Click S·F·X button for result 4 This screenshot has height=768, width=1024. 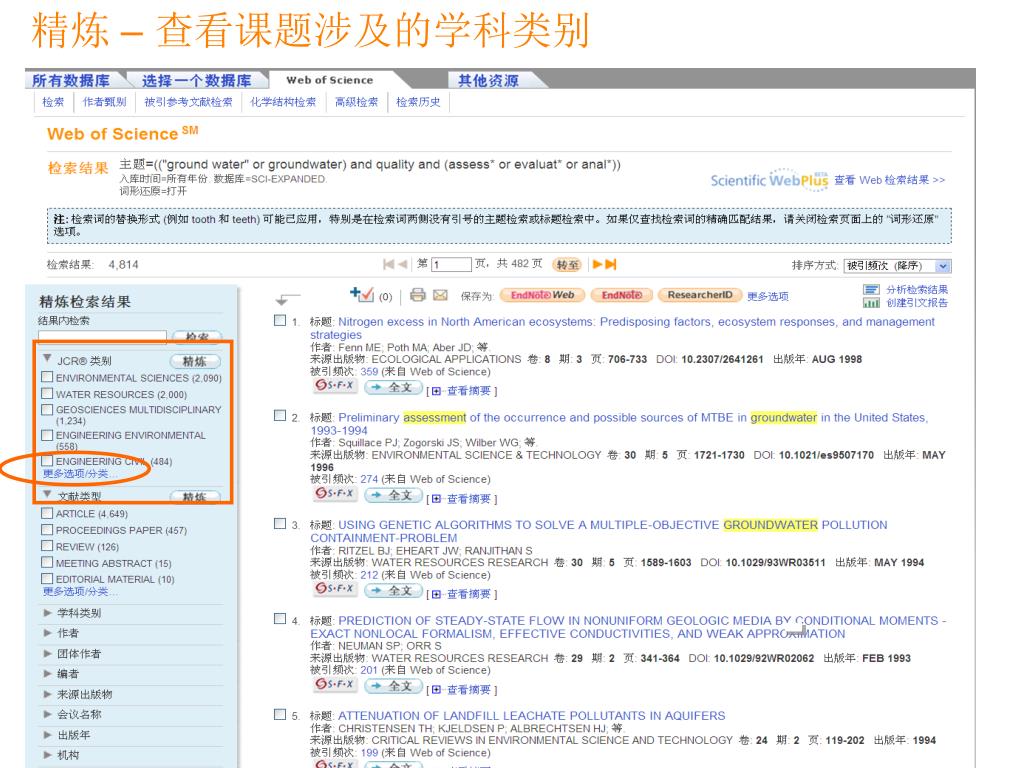(x=334, y=684)
